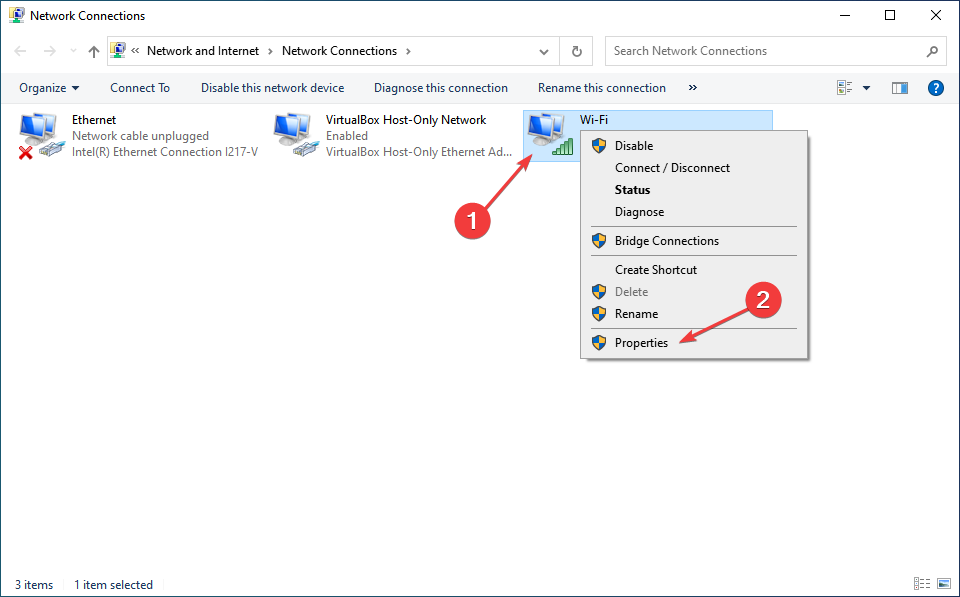Select VirtualBox Host-Only Network adapter icon
The height and width of the screenshot is (597, 960).
(x=296, y=135)
